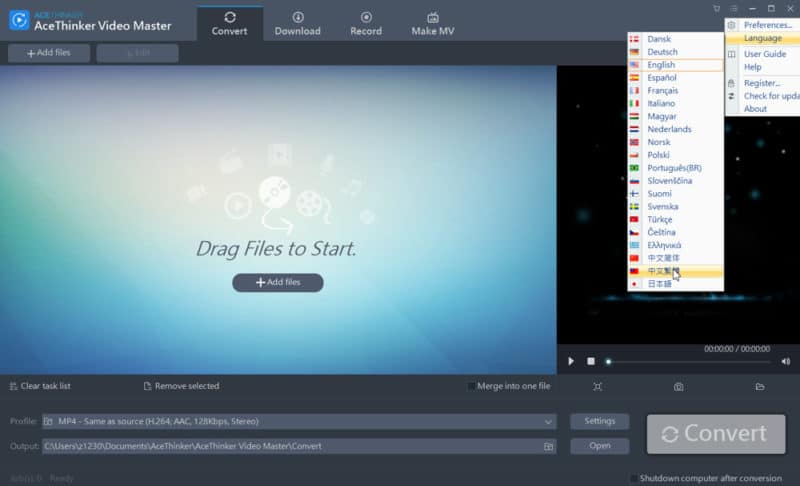The width and height of the screenshot is (800, 486).
Task: Click the Open output folder button
Action: 599,446
